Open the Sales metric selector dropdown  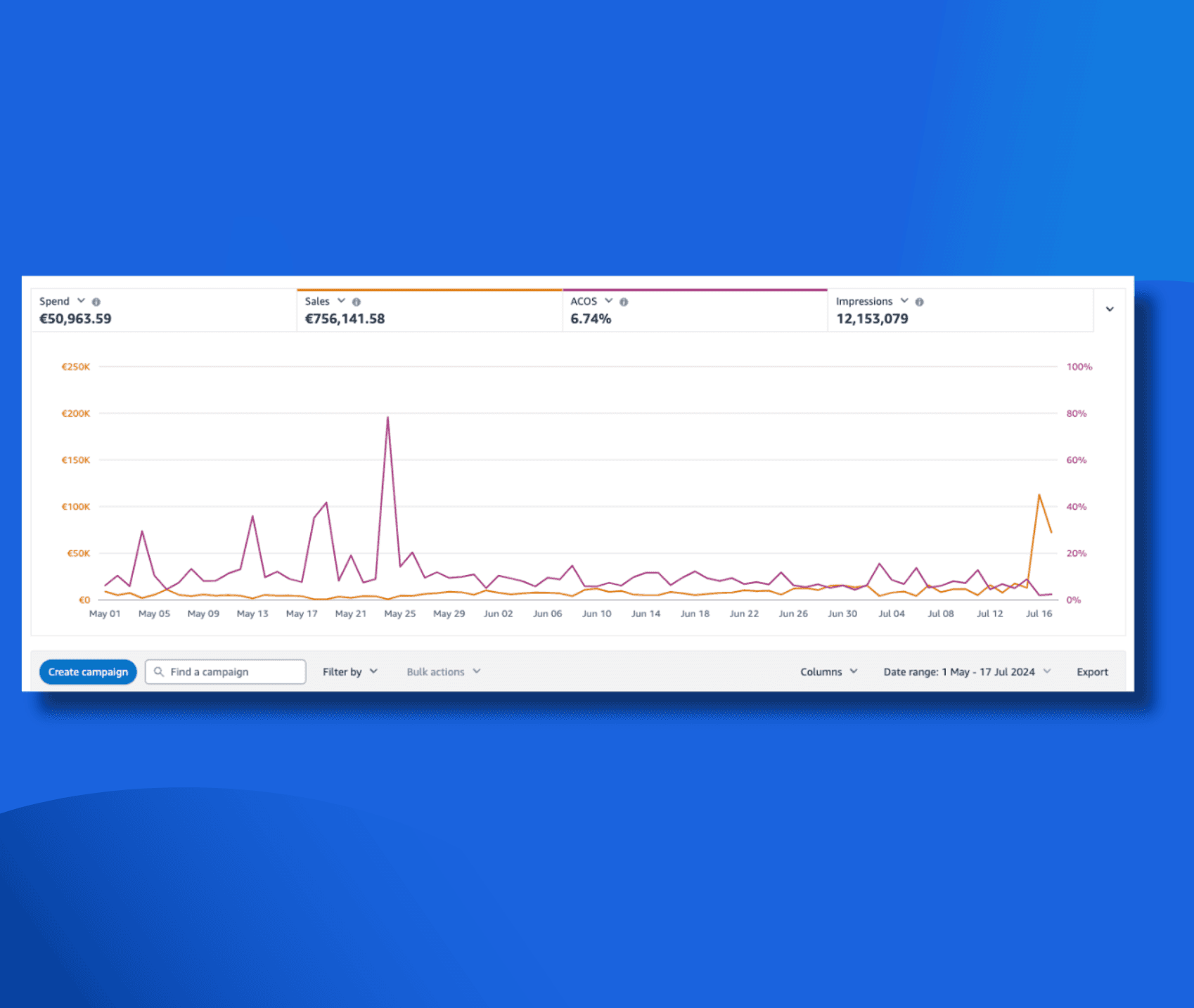tap(341, 301)
